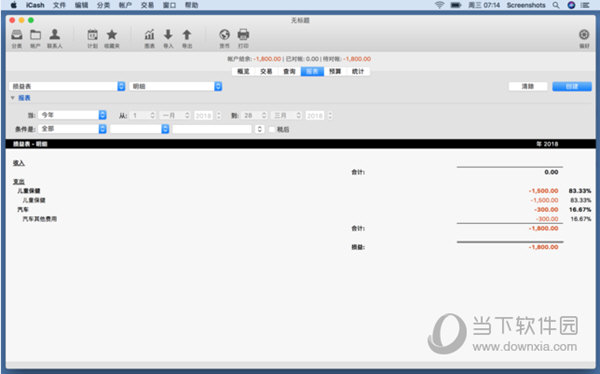The image size is (600, 374).
Task: Click the blue 创建 (create) button
Action: (572, 87)
